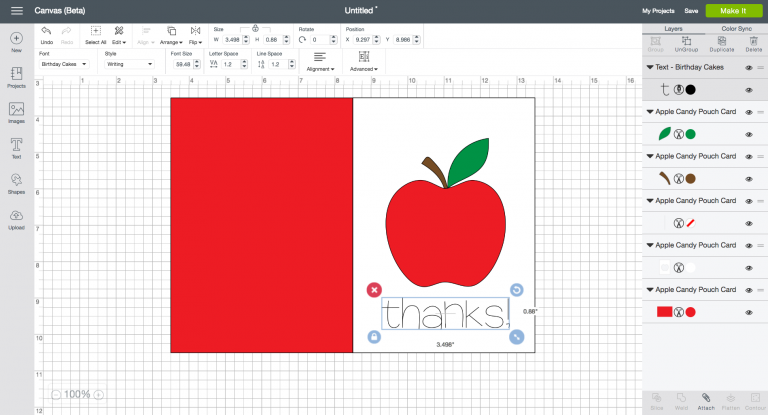Open the Alignment dropdown
Image resolution: width=768 pixels, height=415 pixels.
click(320, 61)
